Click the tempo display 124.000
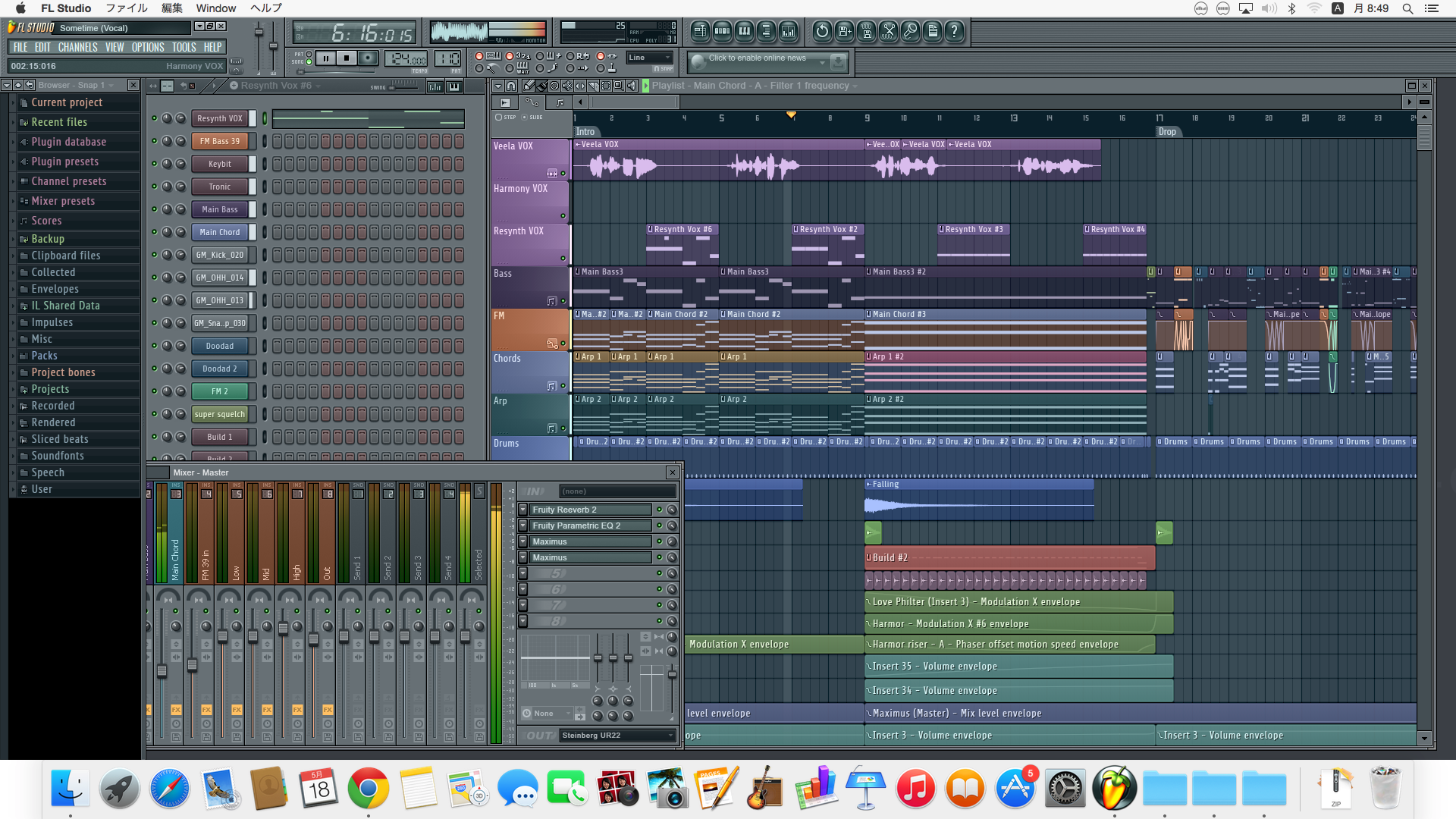The image size is (1456, 819). [x=406, y=59]
